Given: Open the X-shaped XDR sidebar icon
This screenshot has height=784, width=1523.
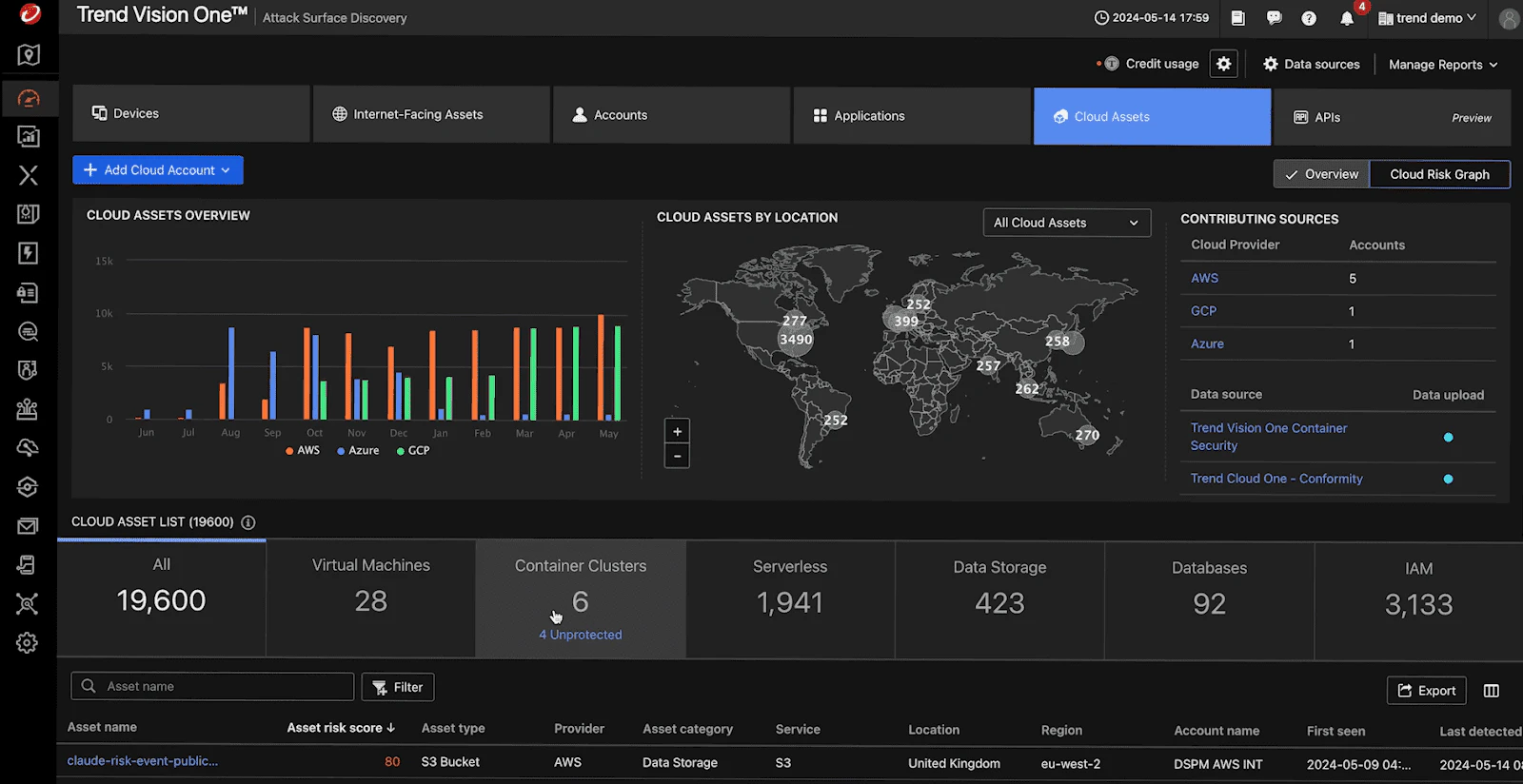Looking at the screenshot, I should click(x=29, y=175).
